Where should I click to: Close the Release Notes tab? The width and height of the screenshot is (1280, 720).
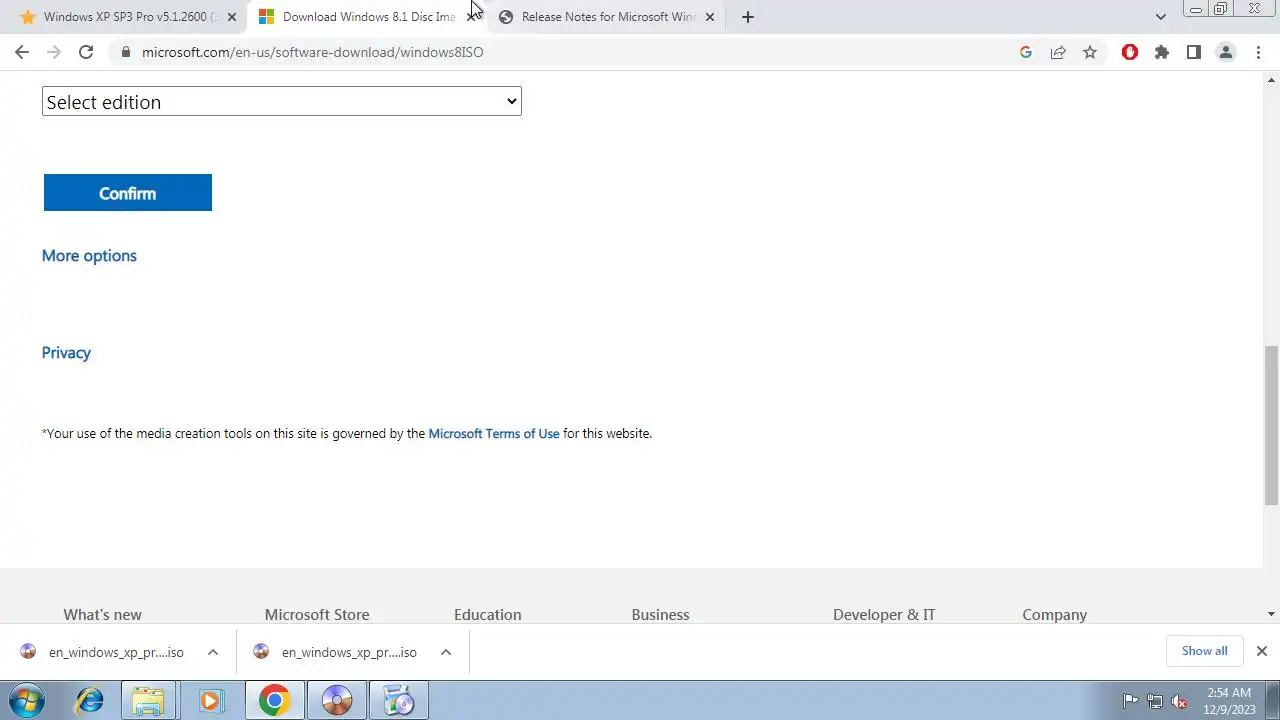710,17
